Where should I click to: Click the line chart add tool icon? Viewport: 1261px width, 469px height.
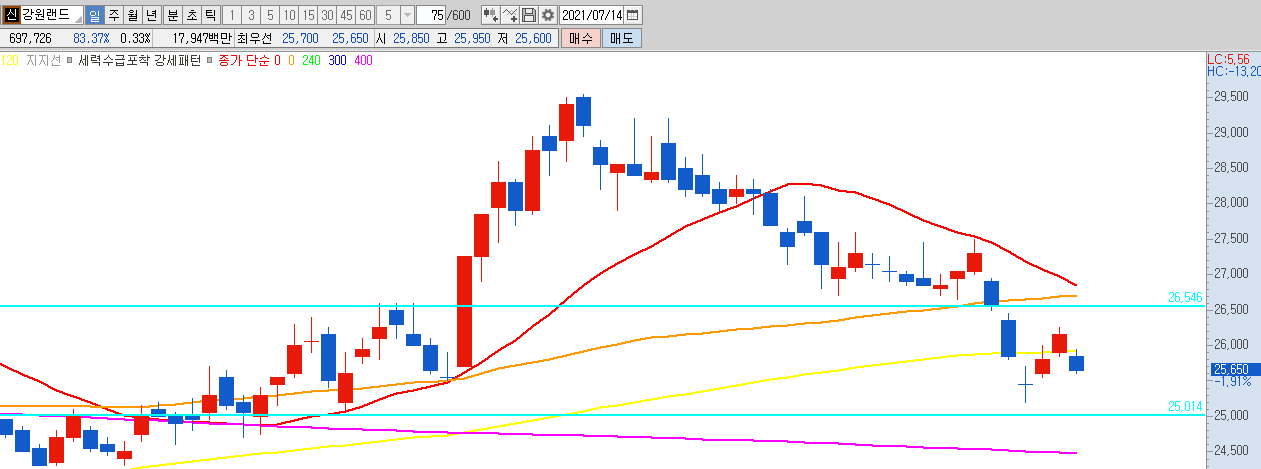[x=510, y=15]
